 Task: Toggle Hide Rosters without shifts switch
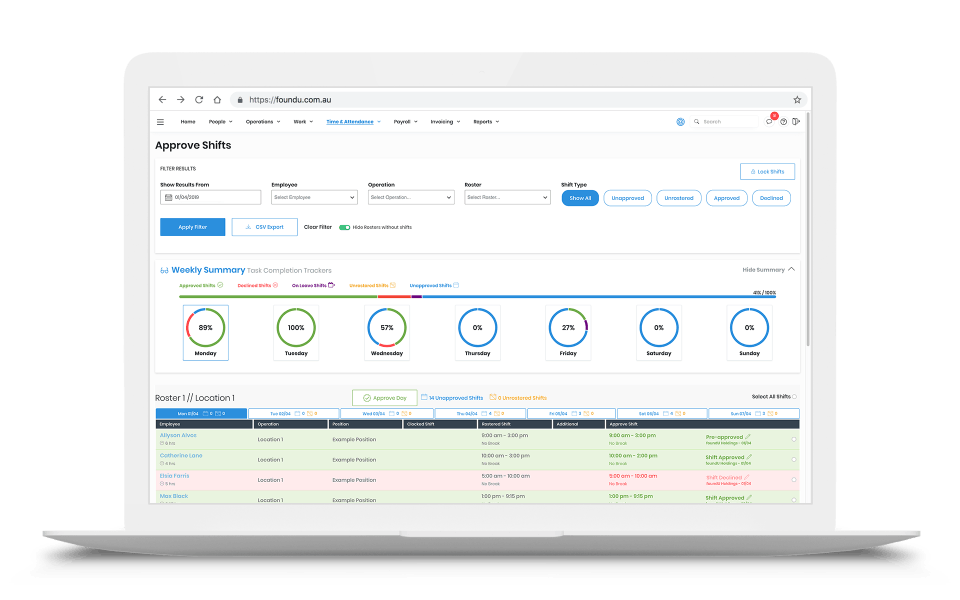pyautogui.click(x=345, y=227)
